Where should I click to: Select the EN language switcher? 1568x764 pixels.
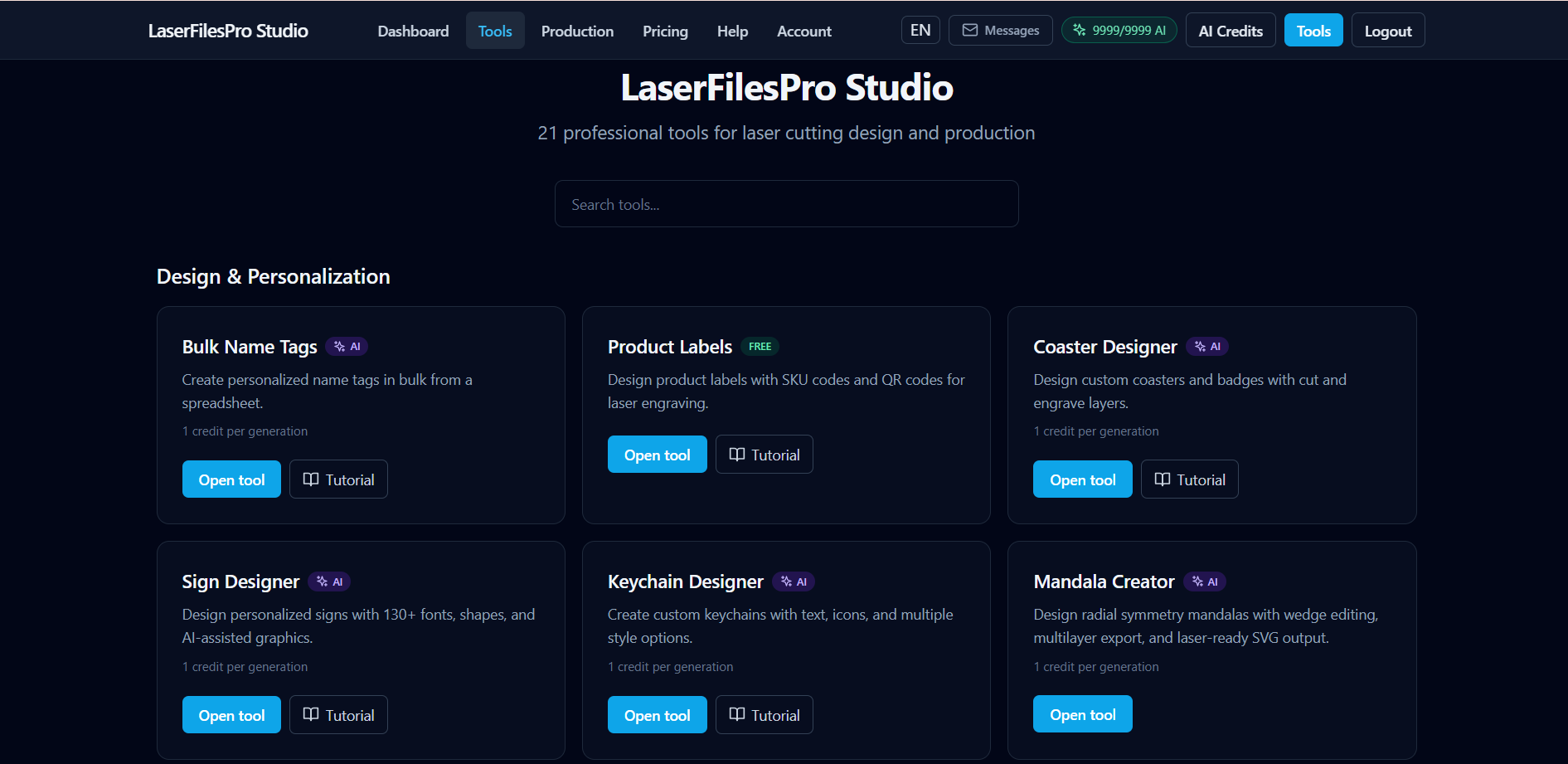(x=920, y=30)
